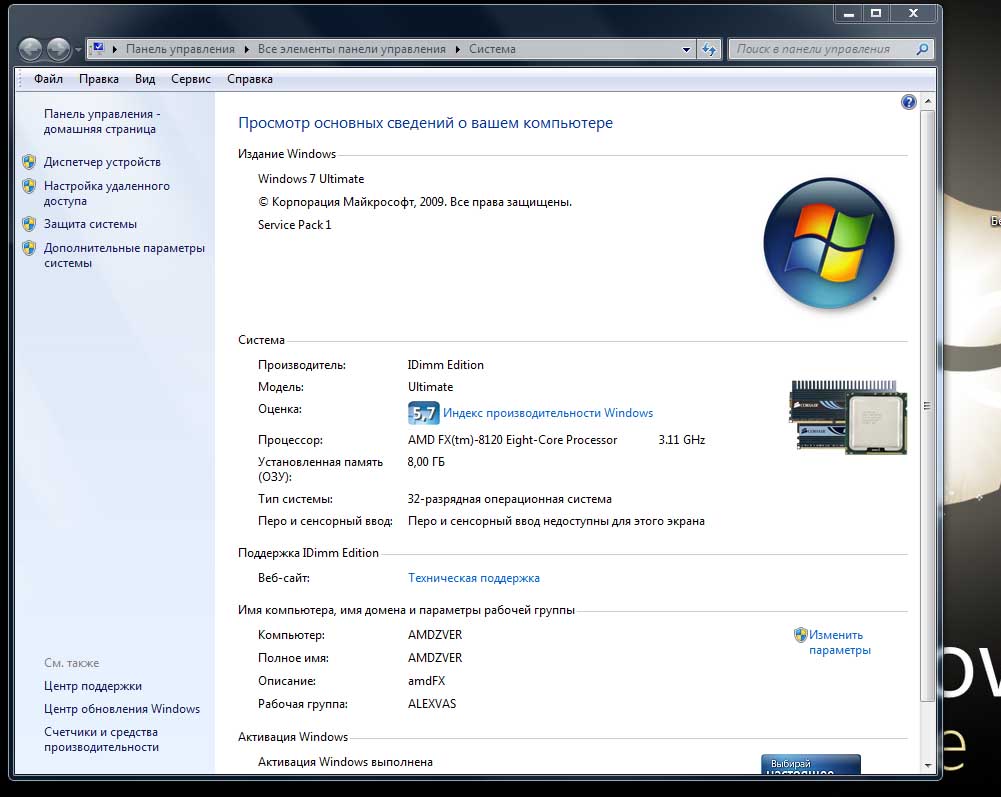
Task: Click the Forward navigation arrow button
Action: tap(59, 49)
